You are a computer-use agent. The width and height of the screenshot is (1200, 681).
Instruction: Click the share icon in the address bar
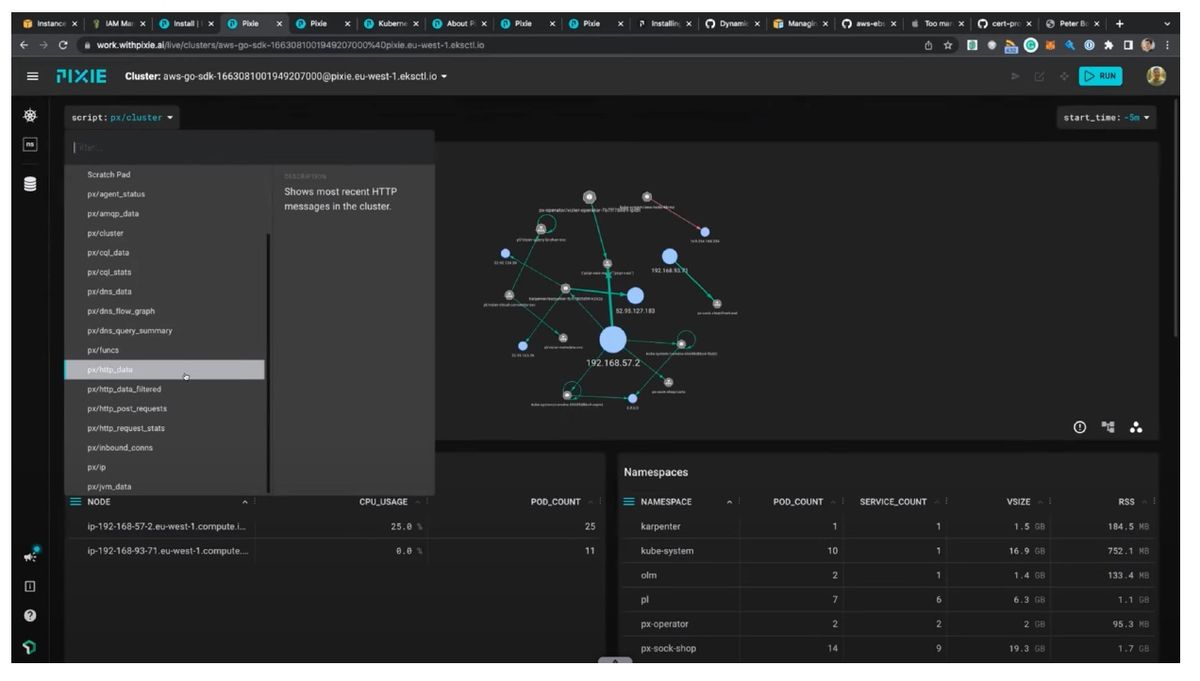[928, 45]
